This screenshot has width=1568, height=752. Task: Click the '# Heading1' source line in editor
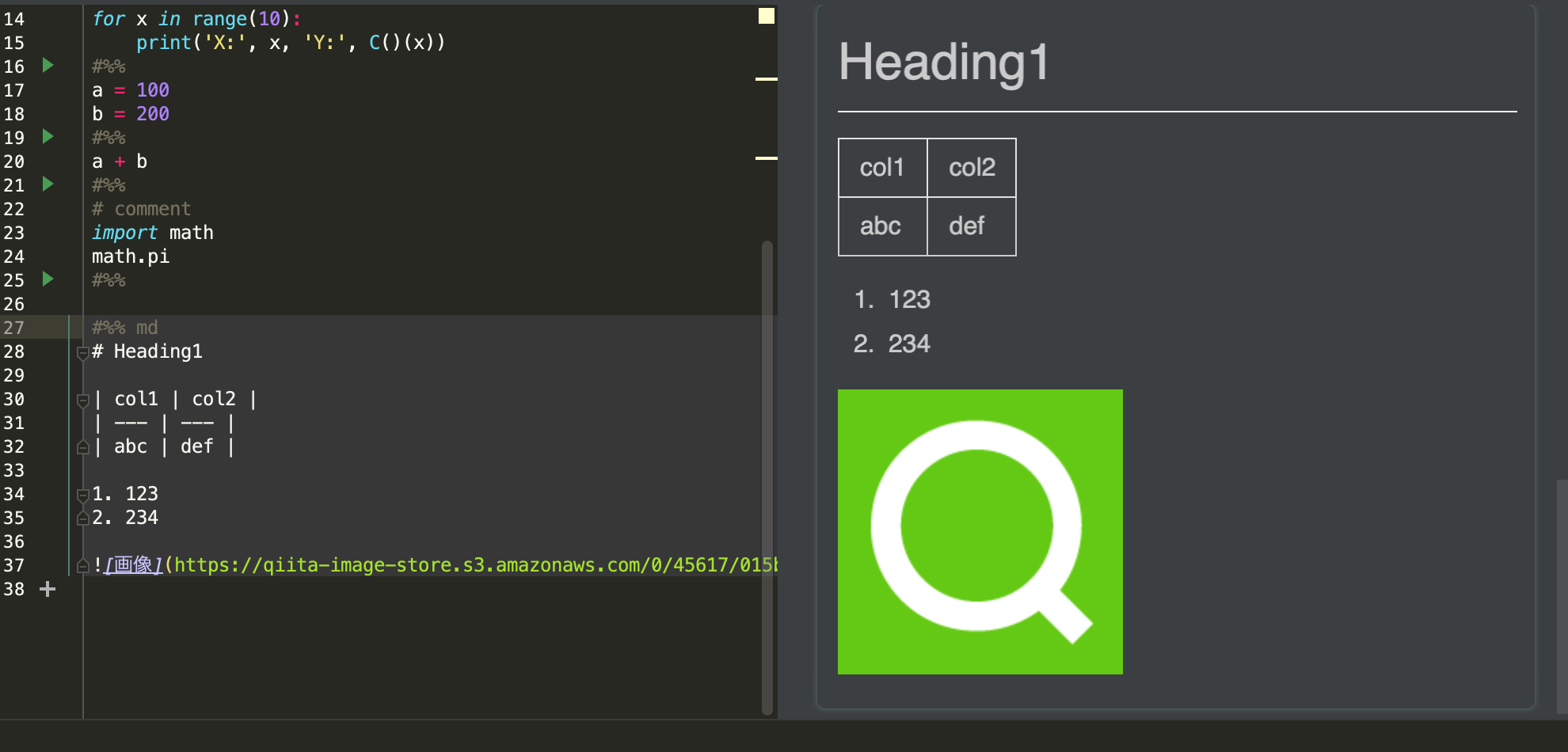click(147, 351)
